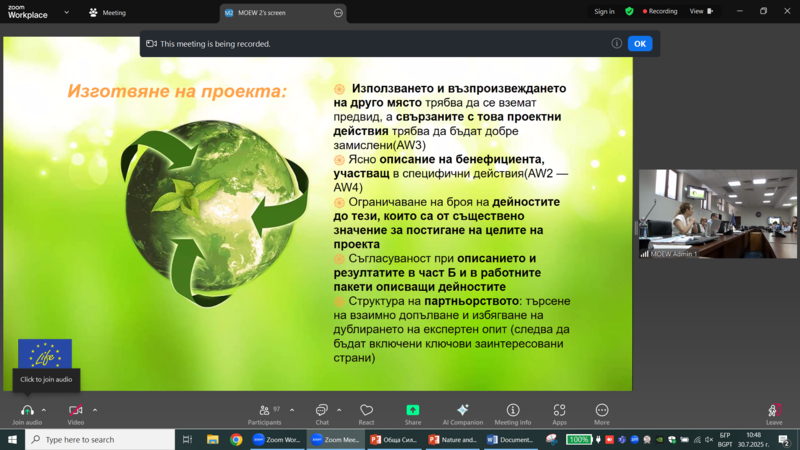Screen dimensions: 800x450
Task: Open the Apps panel
Action: pos(559,410)
